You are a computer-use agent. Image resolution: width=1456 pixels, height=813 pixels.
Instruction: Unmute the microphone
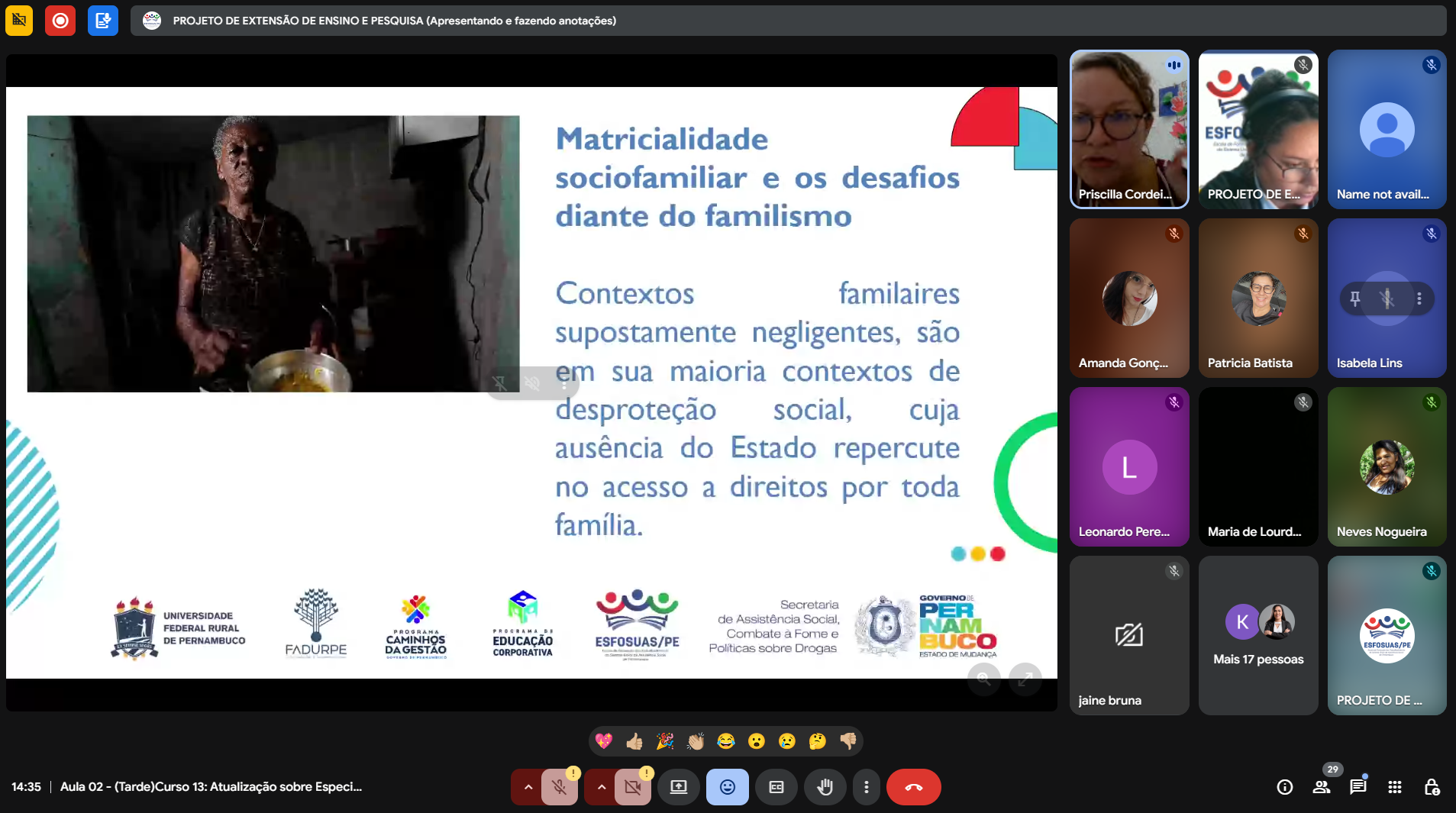tap(560, 787)
